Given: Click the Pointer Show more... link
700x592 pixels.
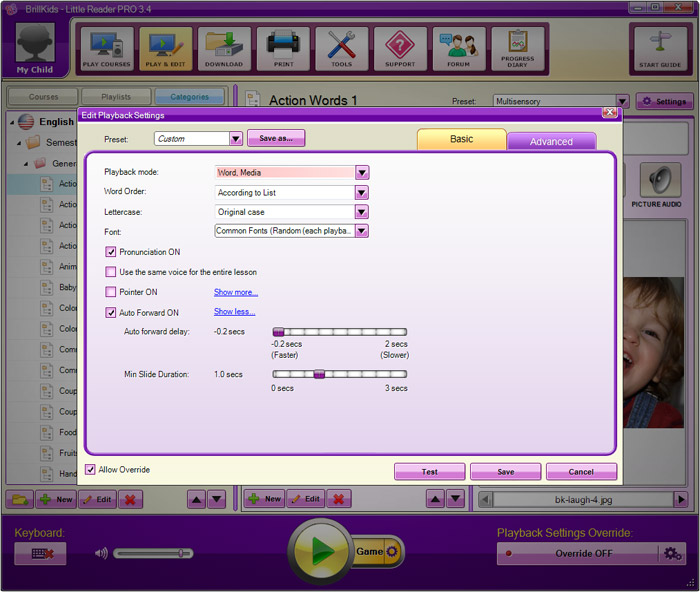Looking at the screenshot, I should 236,292.
